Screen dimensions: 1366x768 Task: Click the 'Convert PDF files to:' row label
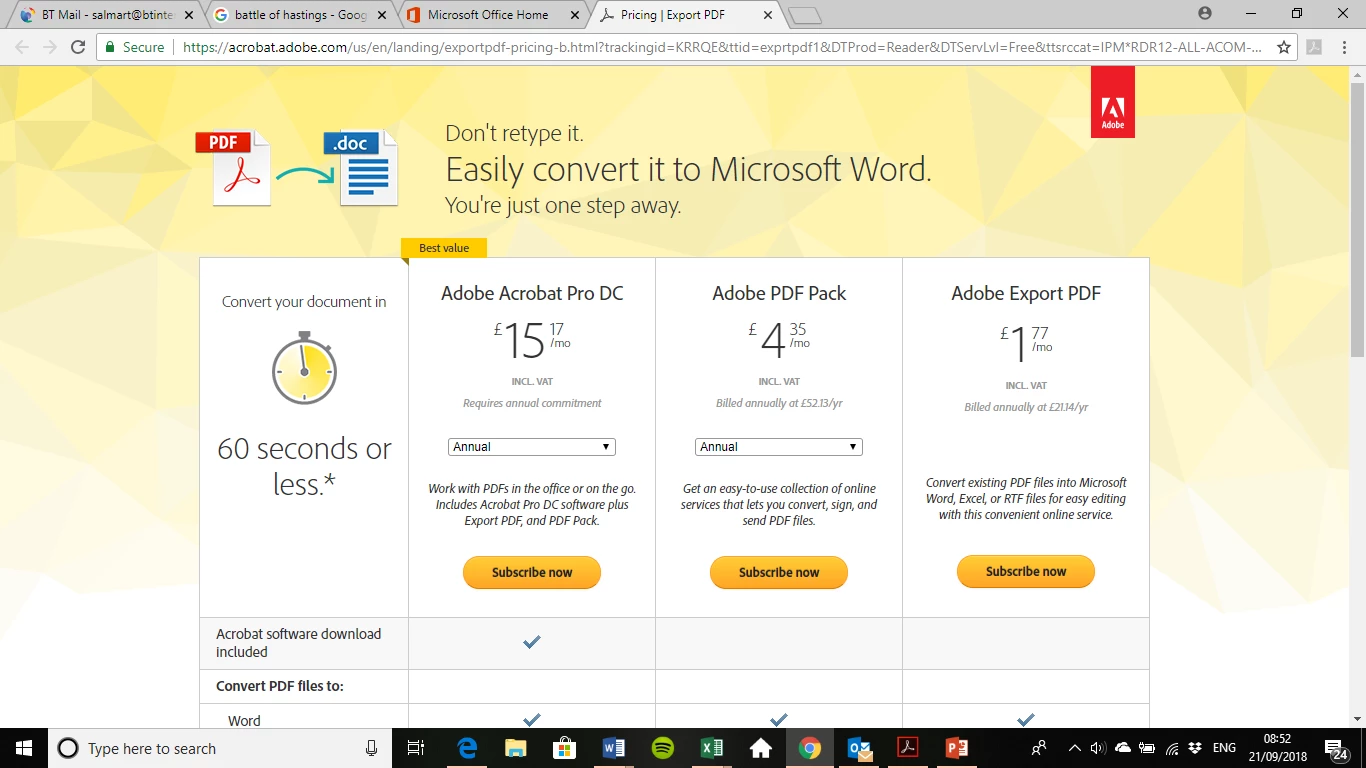click(x=280, y=686)
